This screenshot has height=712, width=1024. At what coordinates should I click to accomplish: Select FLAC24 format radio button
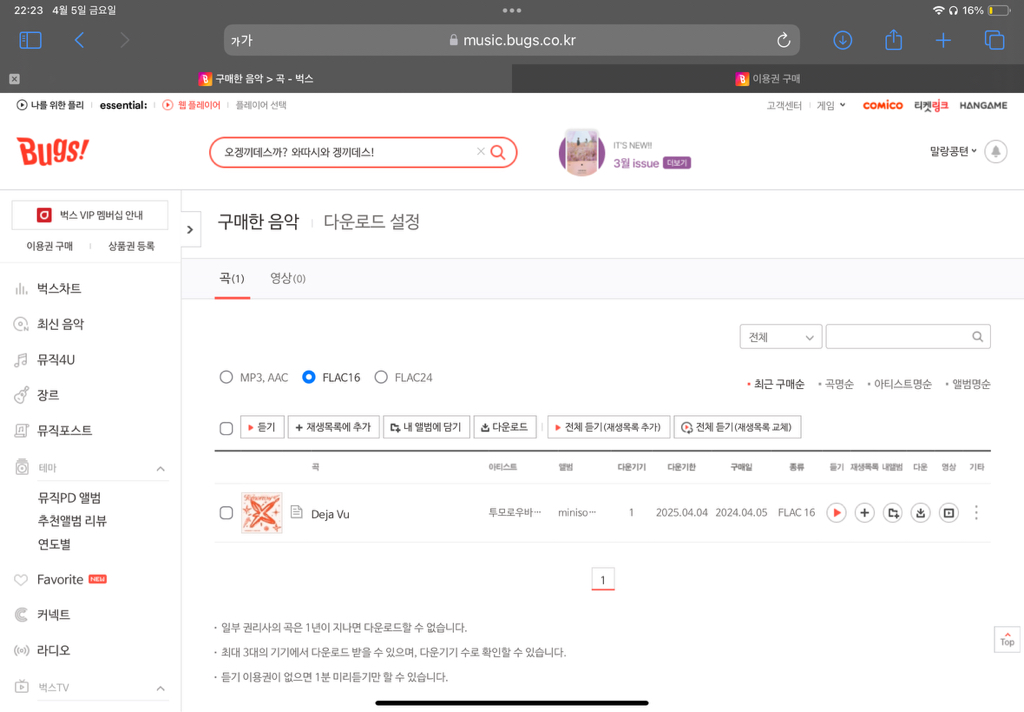pos(381,378)
